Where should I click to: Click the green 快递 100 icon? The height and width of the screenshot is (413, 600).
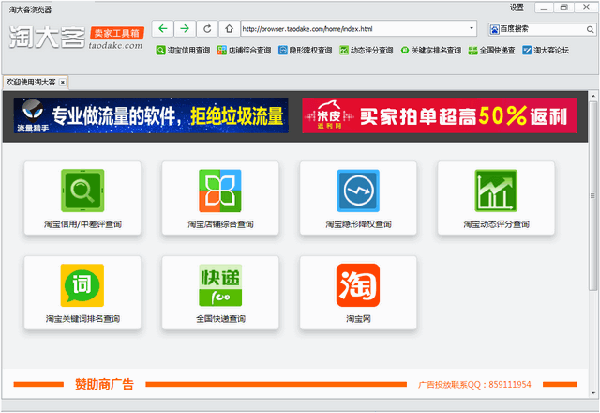pyautogui.click(x=221, y=286)
